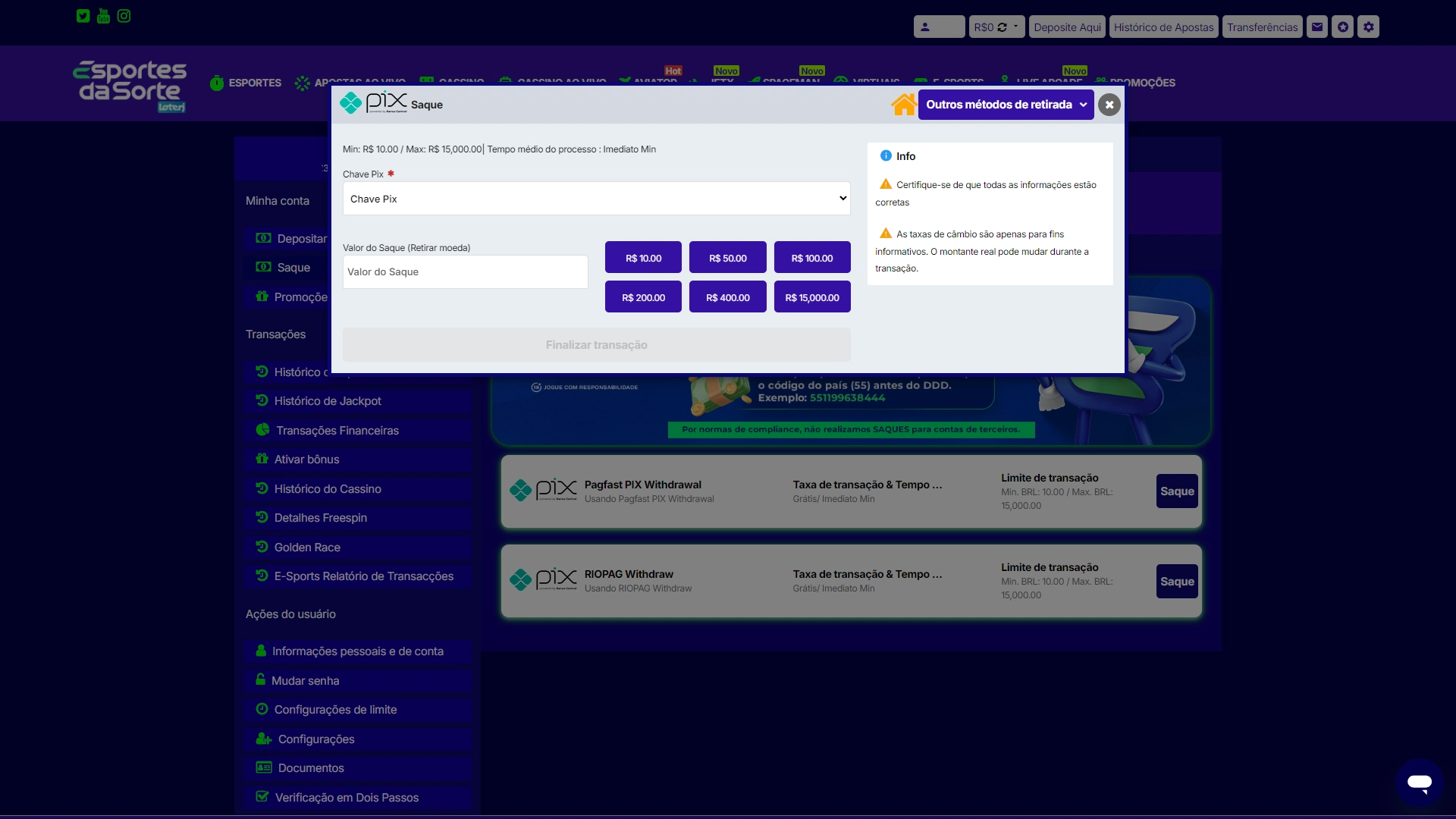Open the Twitter social link icon
This screenshot has width=1456, height=819.
83,16
